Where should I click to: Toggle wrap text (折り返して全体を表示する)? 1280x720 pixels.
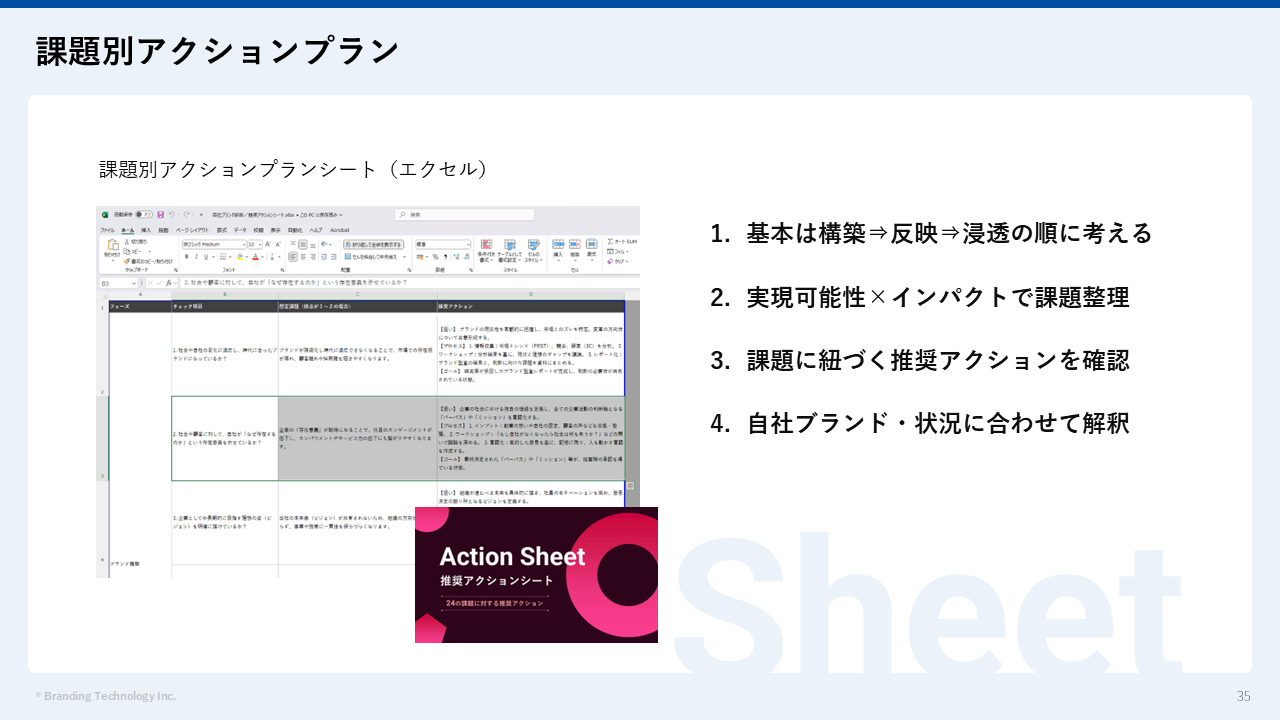click(x=371, y=243)
